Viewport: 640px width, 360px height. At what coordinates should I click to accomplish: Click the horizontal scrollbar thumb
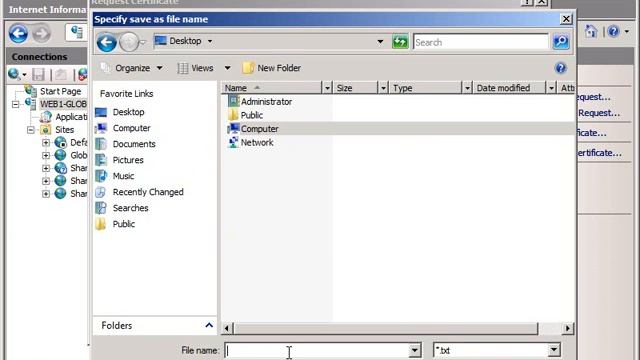(x=386, y=328)
